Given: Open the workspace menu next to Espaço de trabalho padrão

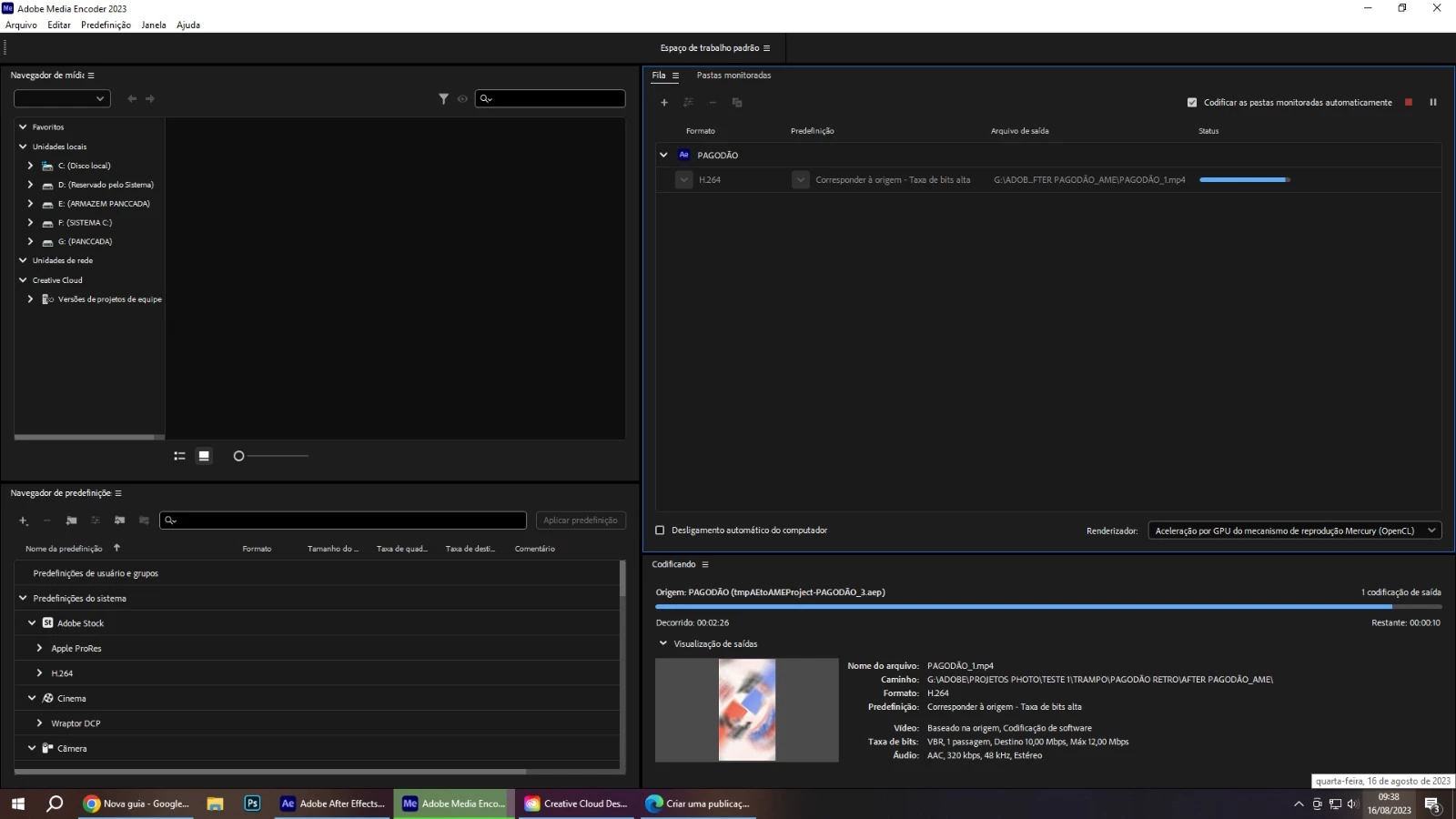Looking at the screenshot, I should click(x=766, y=48).
